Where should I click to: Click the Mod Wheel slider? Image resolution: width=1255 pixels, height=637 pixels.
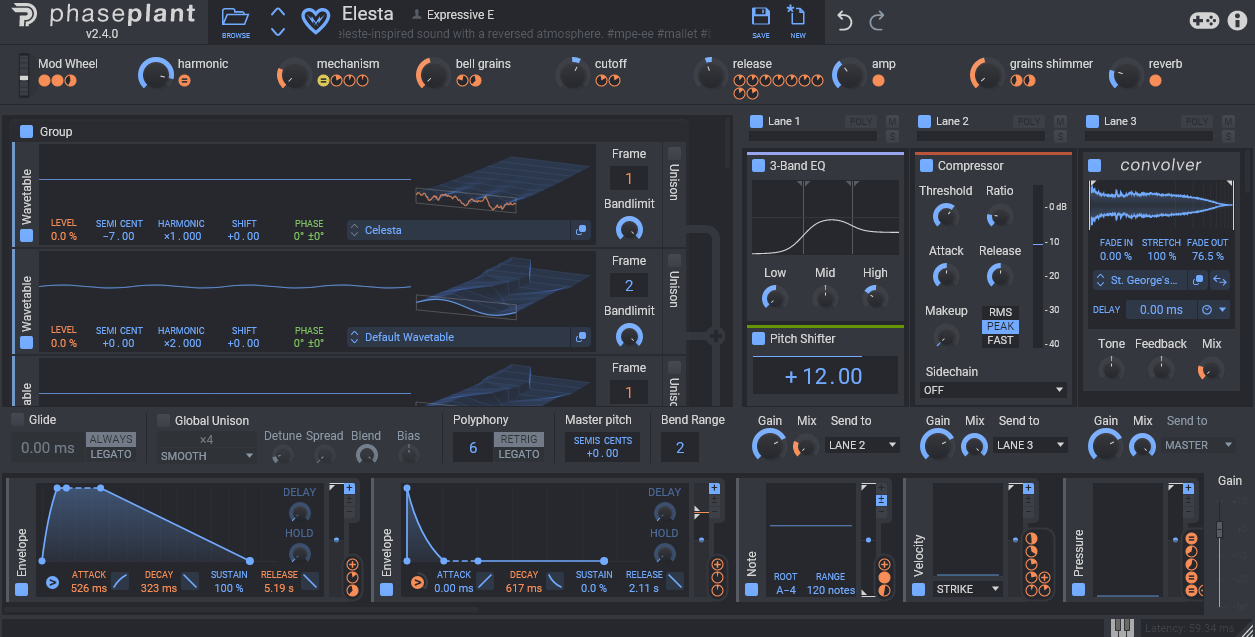coord(25,75)
